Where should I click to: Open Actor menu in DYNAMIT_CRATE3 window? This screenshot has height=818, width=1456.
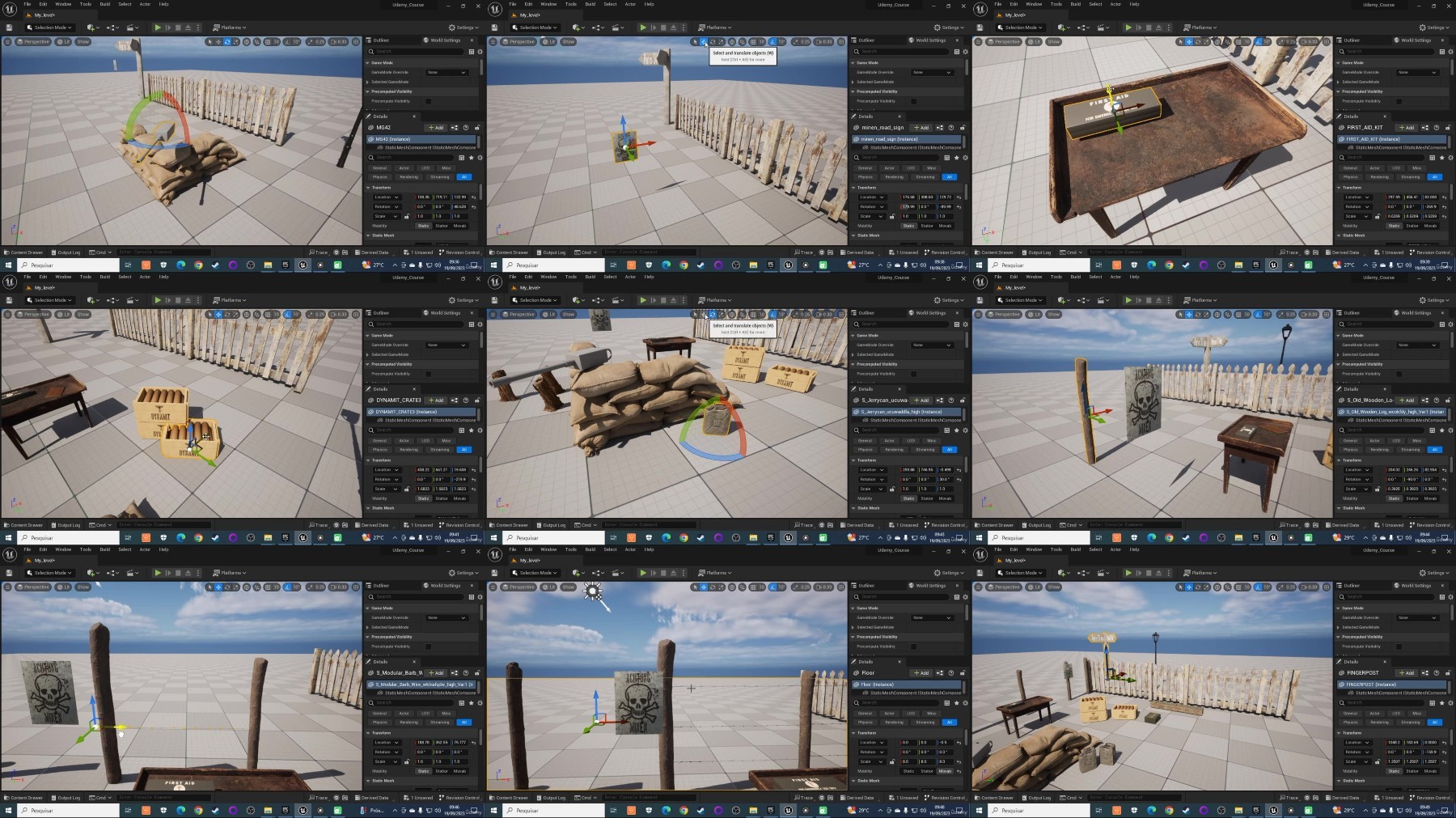coord(145,277)
